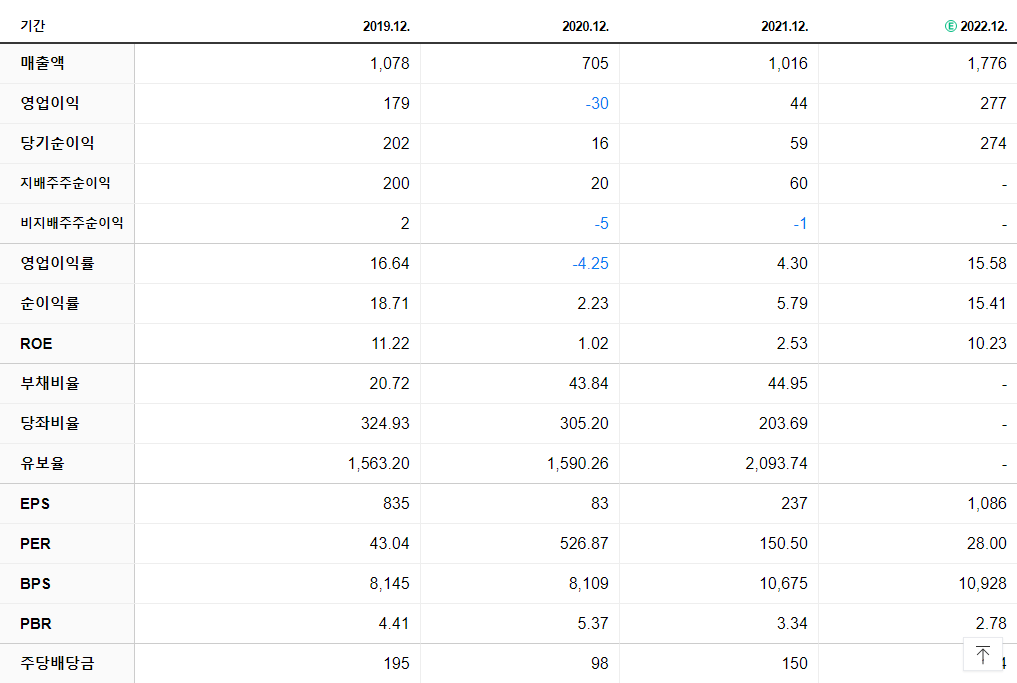
Task: Click the 지배주주순이익 row label
Action: tap(65, 184)
